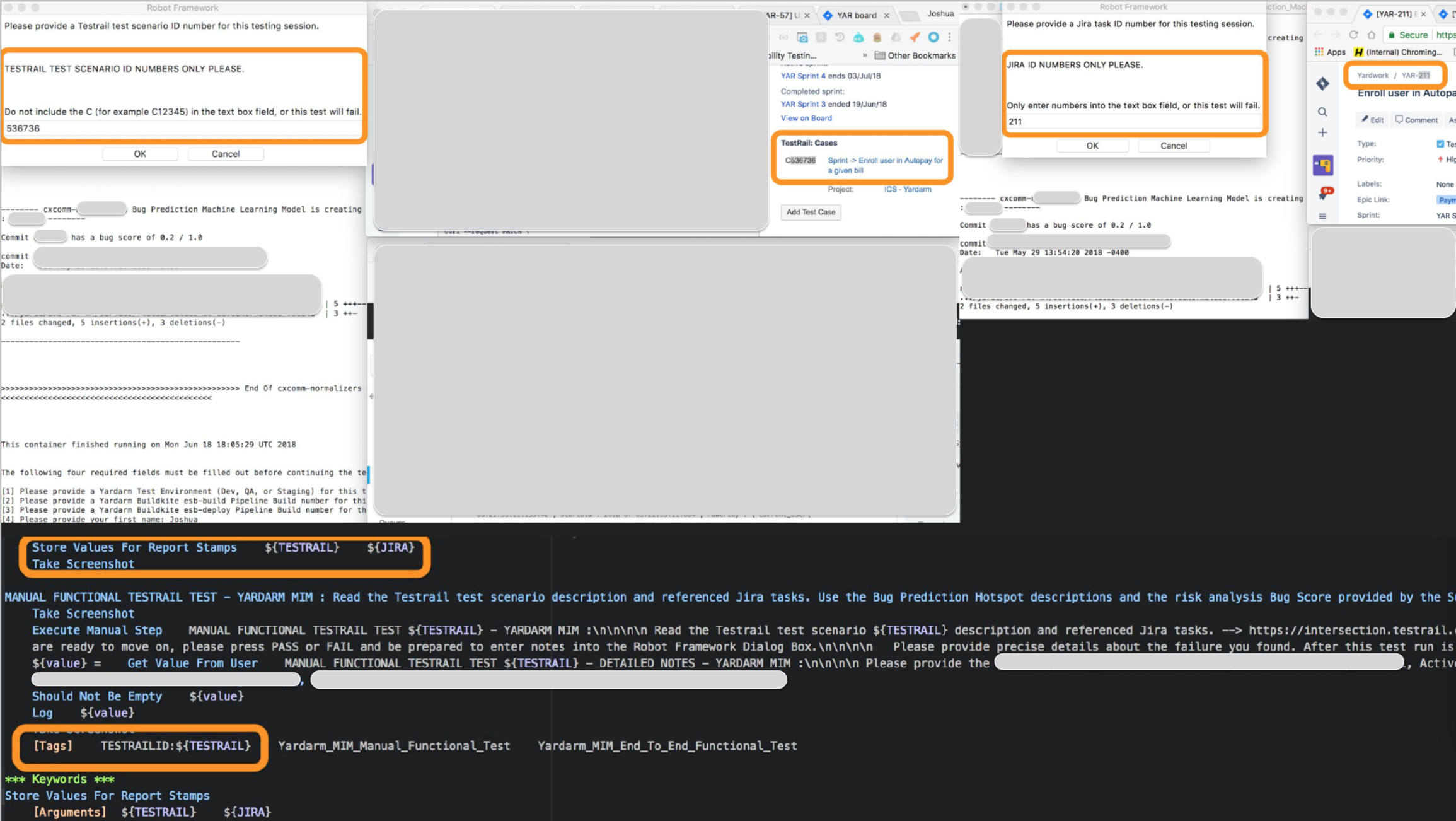Click the Secure lock indicator
This screenshot has width=1456, height=821.
click(x=1408, y=35)
